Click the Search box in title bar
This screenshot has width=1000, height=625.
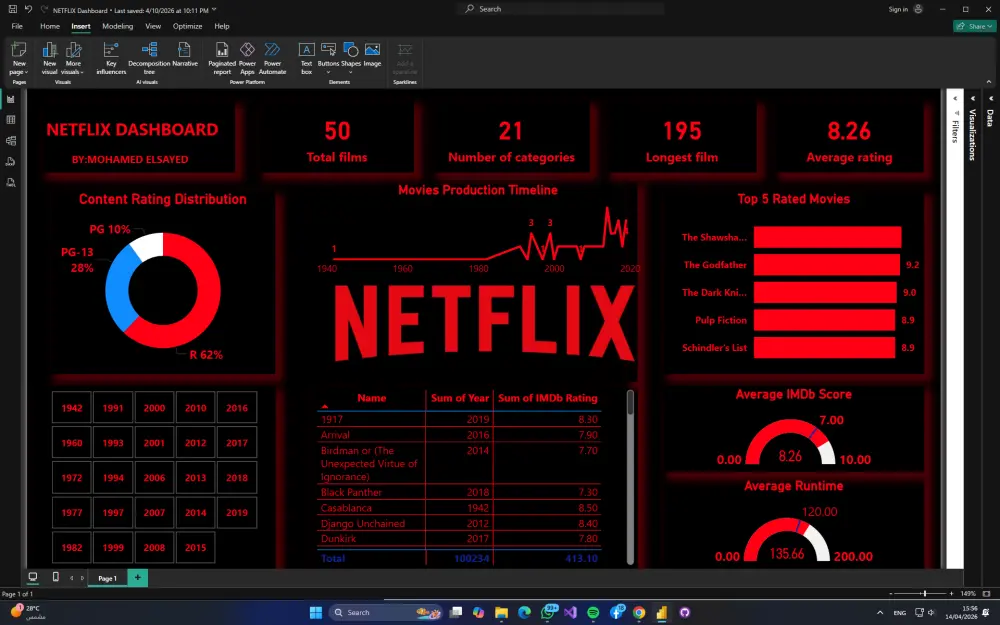pos(561,9)
